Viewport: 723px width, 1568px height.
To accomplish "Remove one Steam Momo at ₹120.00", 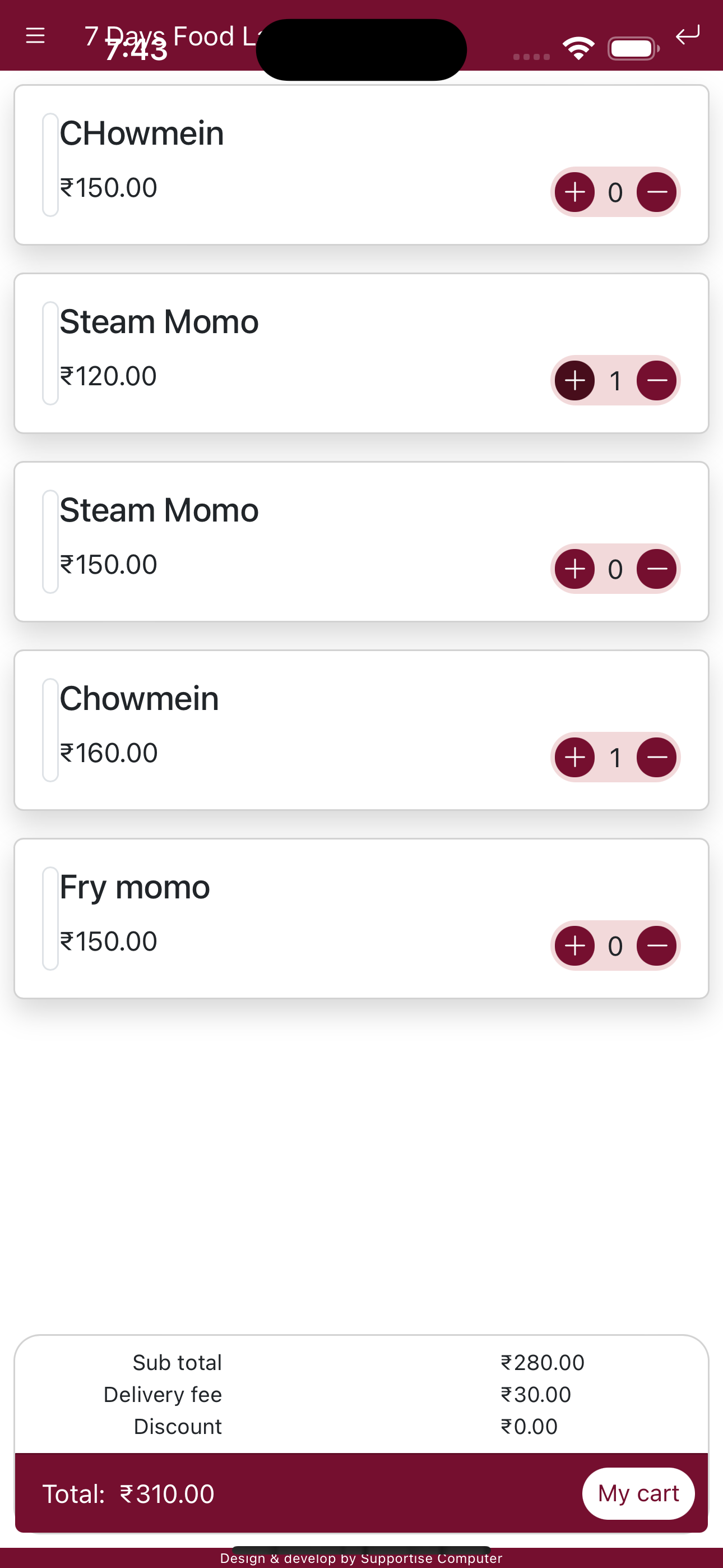I will tap(656, 380).
